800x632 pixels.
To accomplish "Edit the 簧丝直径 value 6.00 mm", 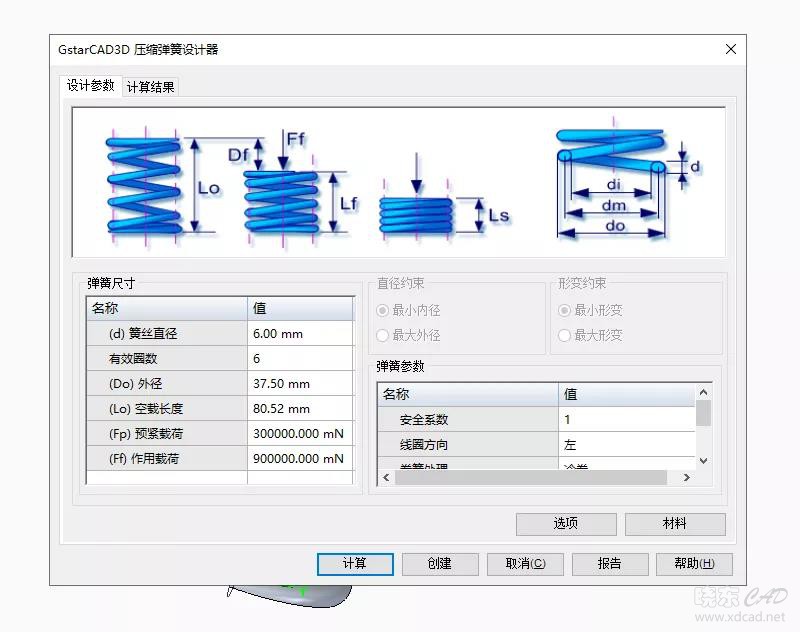I will coord(300,334).
